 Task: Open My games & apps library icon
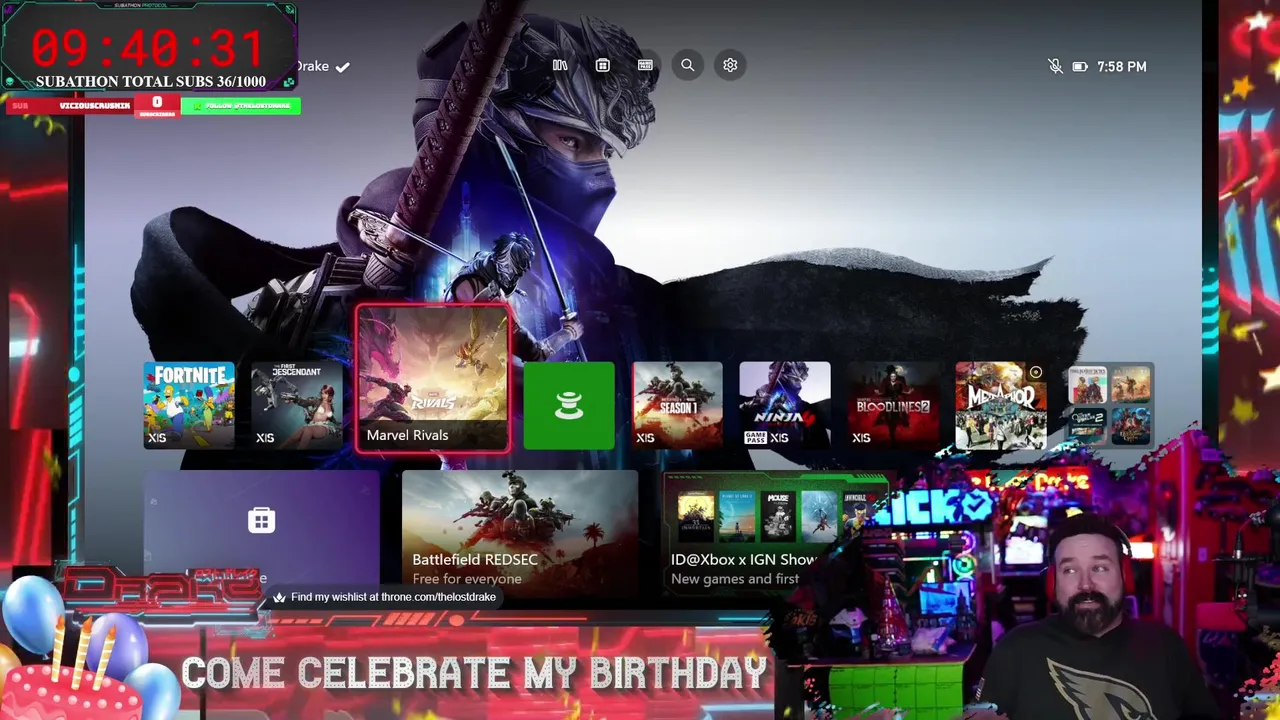click(560, 65)
